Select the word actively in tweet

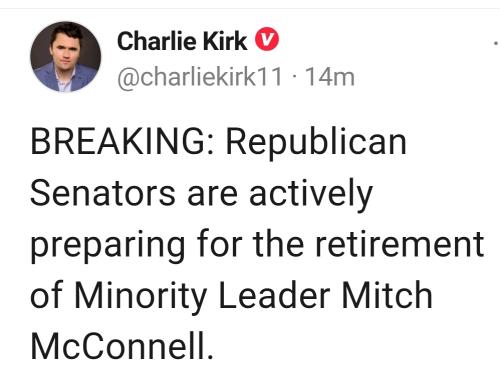pyautogui.click(x=310, y=195)
